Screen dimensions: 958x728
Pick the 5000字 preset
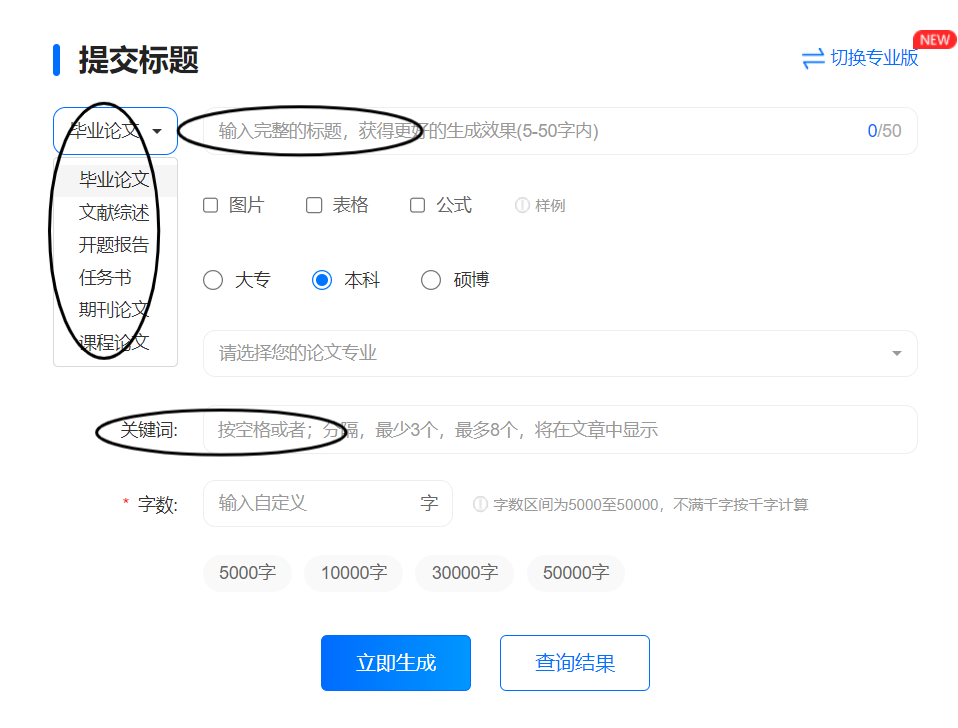click(247, 573)
